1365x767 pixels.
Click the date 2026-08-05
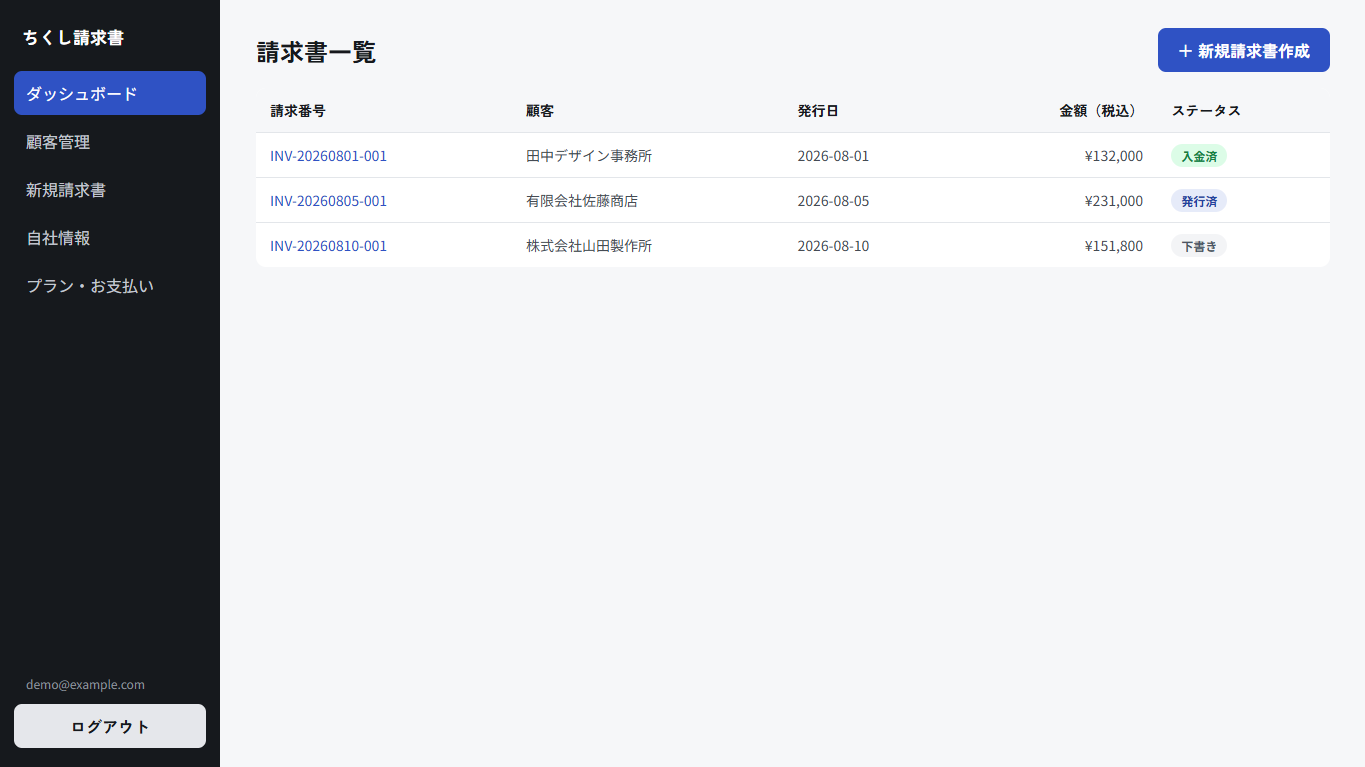tap(833, 201)
